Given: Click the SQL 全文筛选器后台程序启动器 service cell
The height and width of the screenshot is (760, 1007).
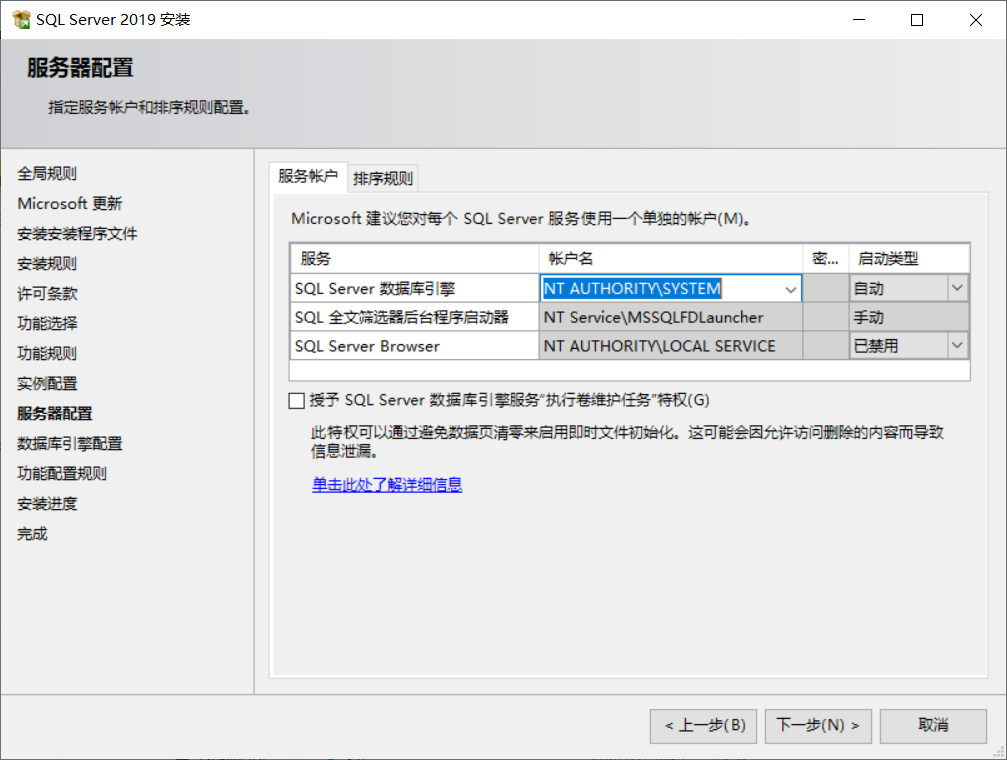Looking at the screenshot, I should (414, 317).
